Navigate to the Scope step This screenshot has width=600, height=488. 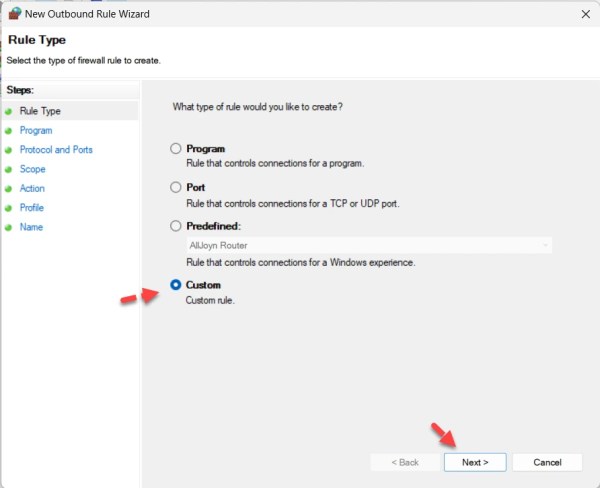coord(33,169)
